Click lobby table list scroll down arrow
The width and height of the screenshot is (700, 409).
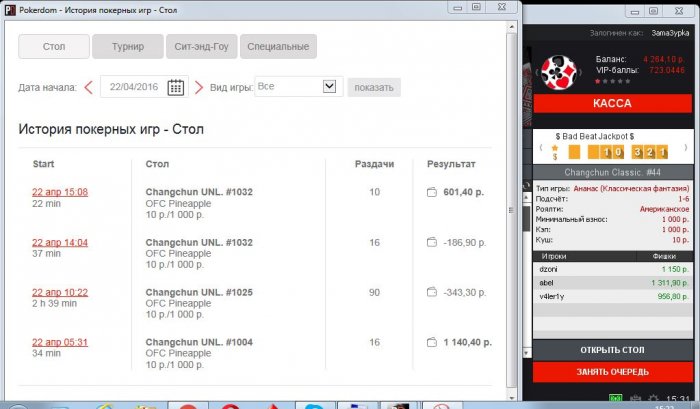click(x=527, y=353)
